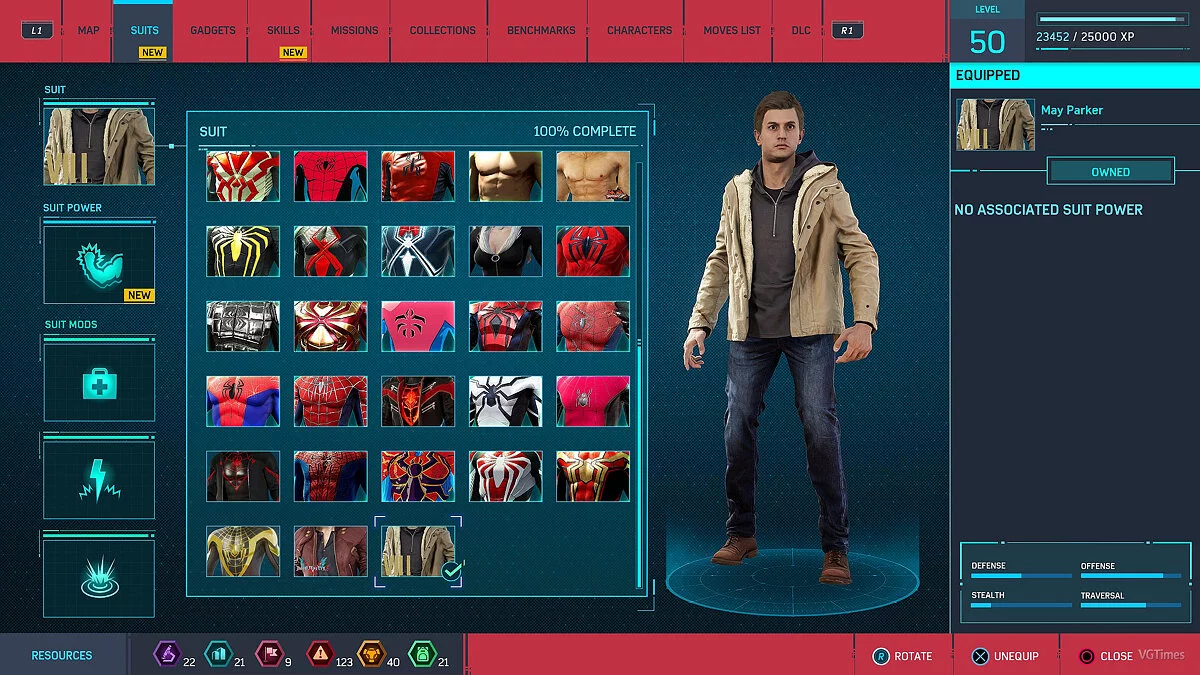Open the GADGETS tab
The width and height of the screenshot is (1200, 675).
pos(212,30)
